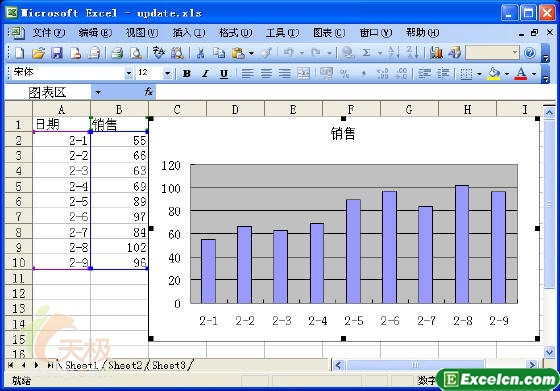
Task: Expand the font size dropdown
Action: coord(167,74)
